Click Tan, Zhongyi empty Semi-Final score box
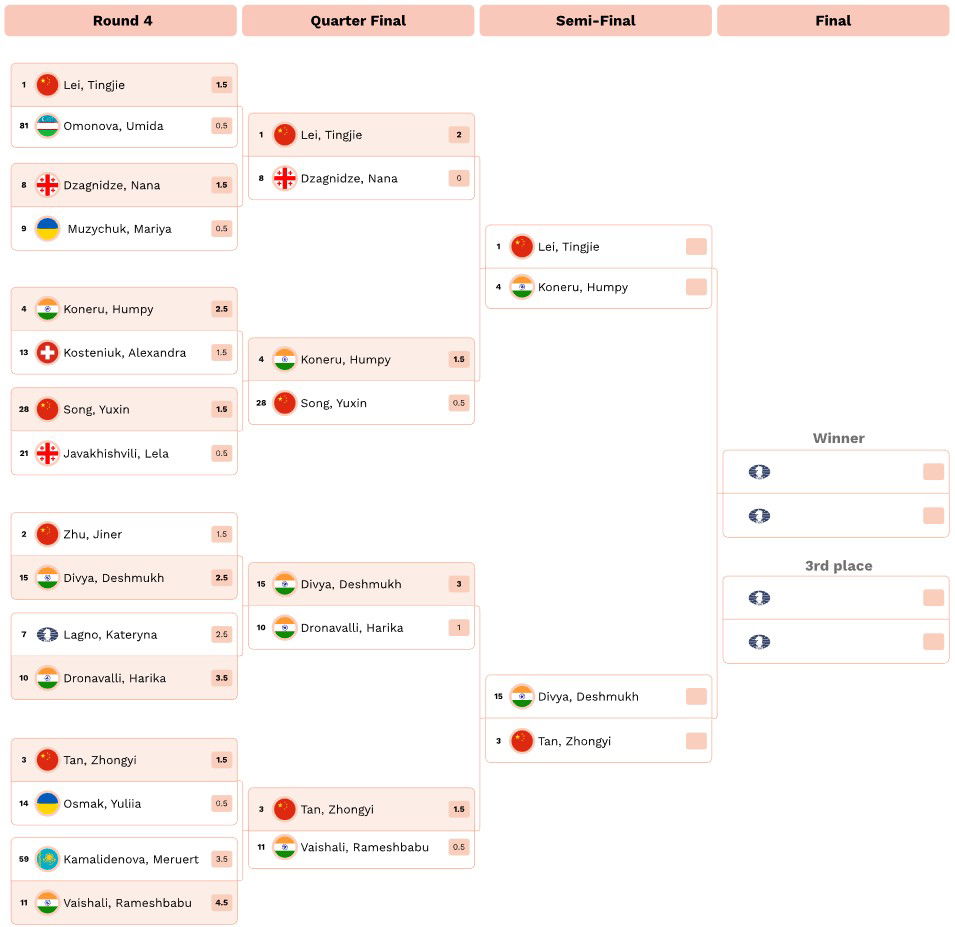The width and height of the screenshot is (955, 927). tap(696, 741)
